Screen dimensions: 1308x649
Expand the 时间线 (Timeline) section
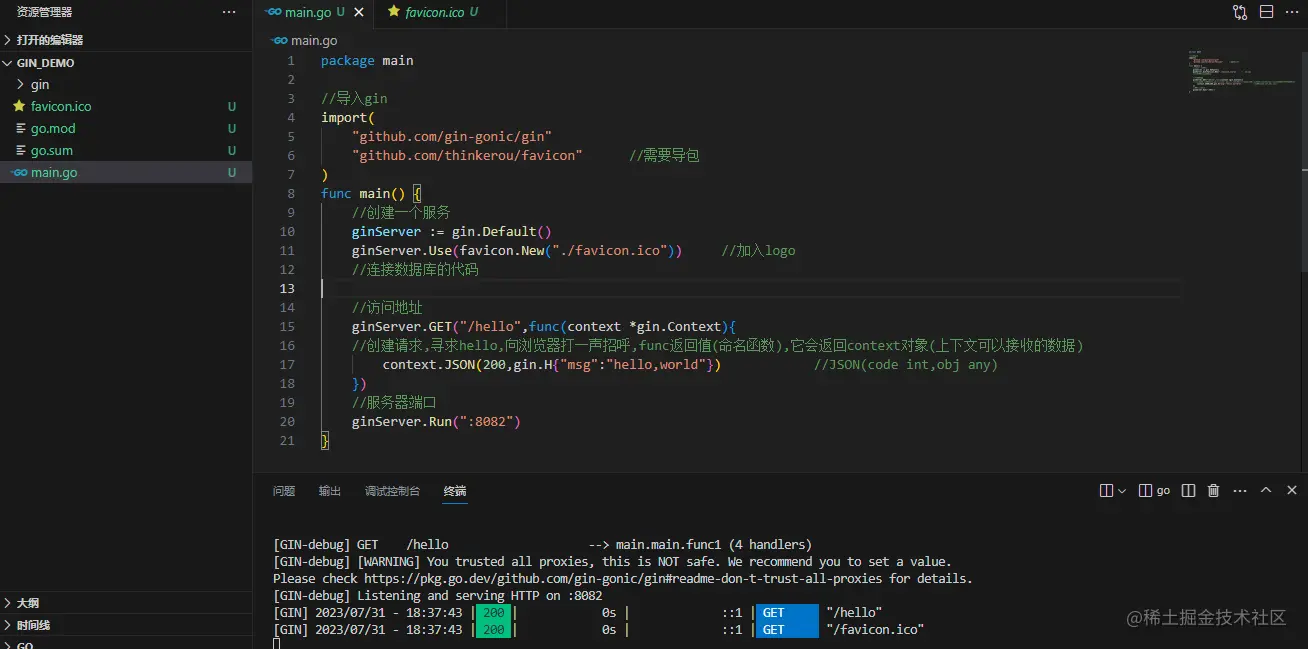(126, 625)
